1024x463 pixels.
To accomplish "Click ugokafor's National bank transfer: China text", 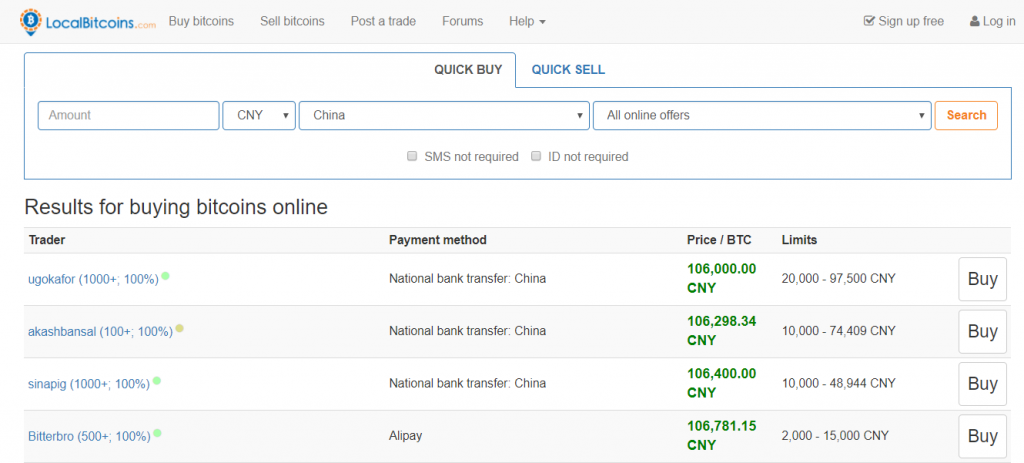I will point(468,279).
